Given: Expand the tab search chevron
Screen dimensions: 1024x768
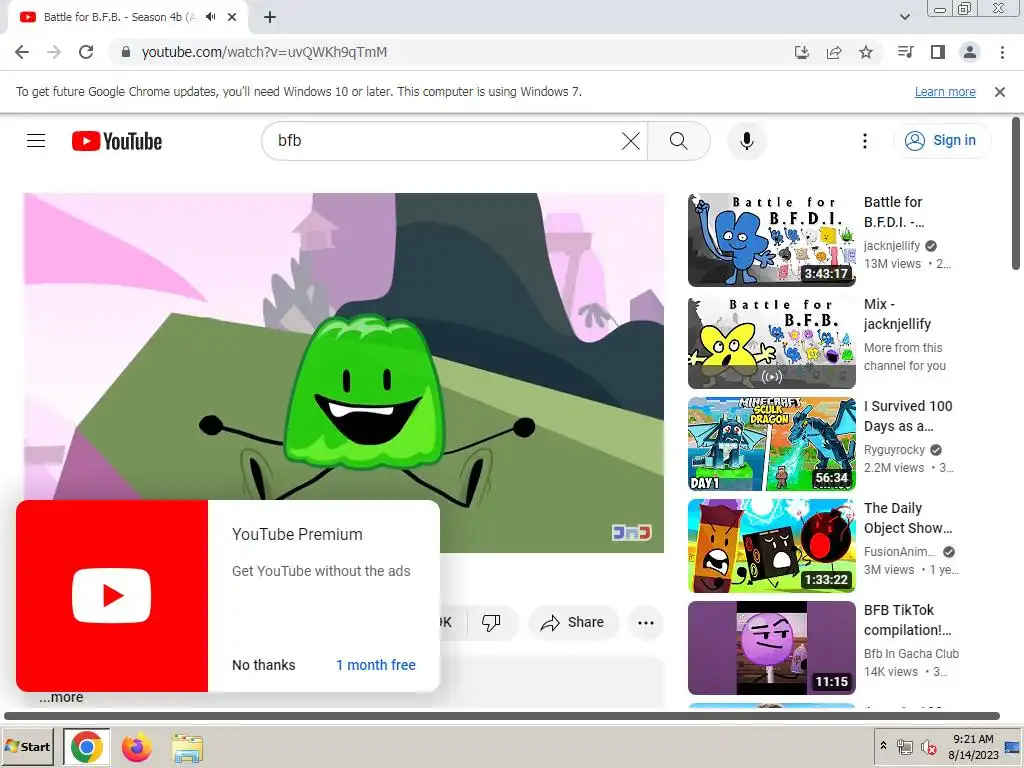Looking at the screenshot, I should click(904, 17).
